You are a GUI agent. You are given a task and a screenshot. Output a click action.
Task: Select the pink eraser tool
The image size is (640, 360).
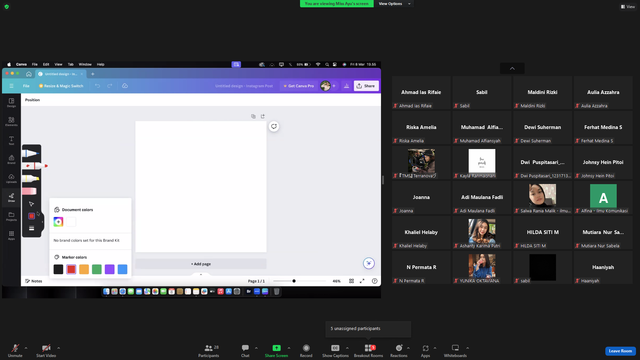point(29,191)
